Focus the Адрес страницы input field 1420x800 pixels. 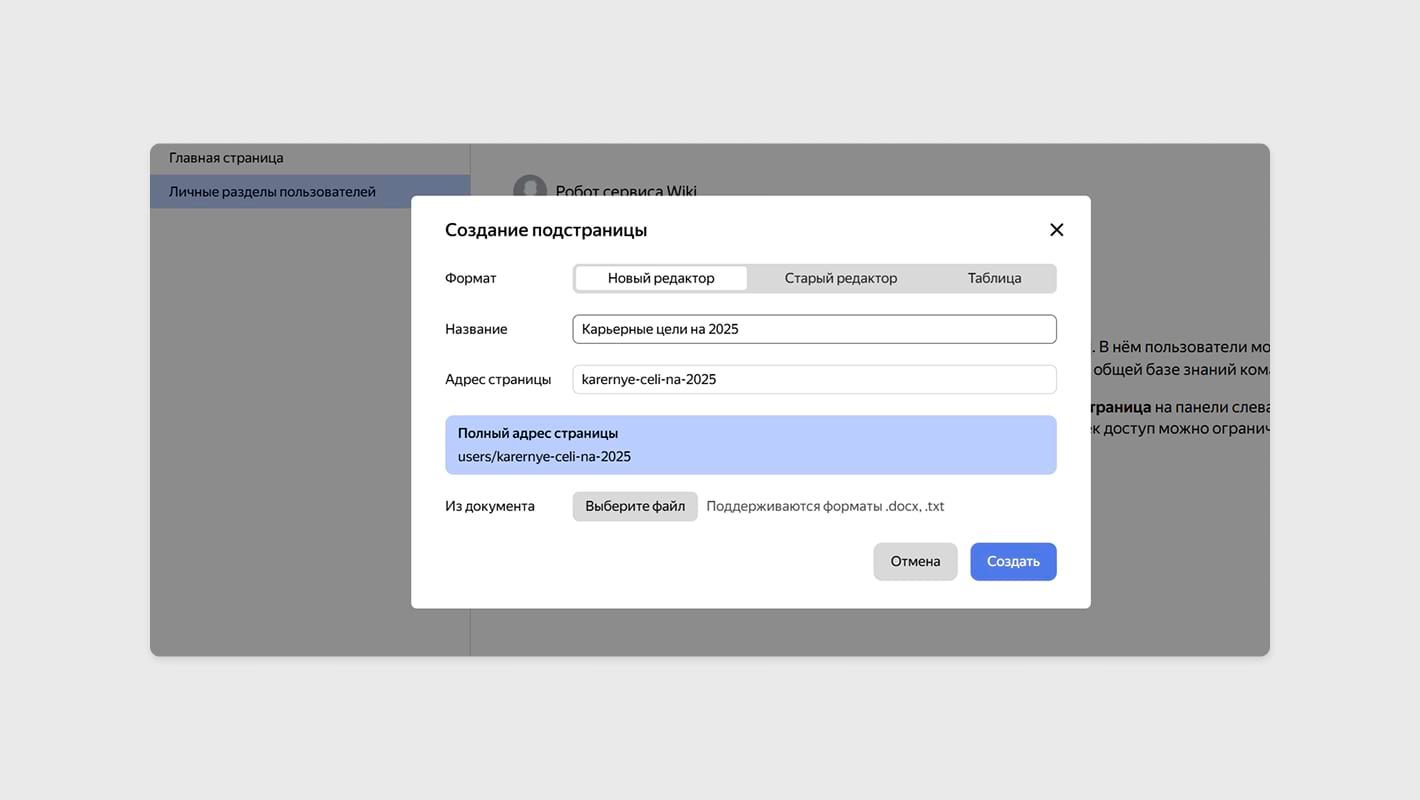point(814,379)
